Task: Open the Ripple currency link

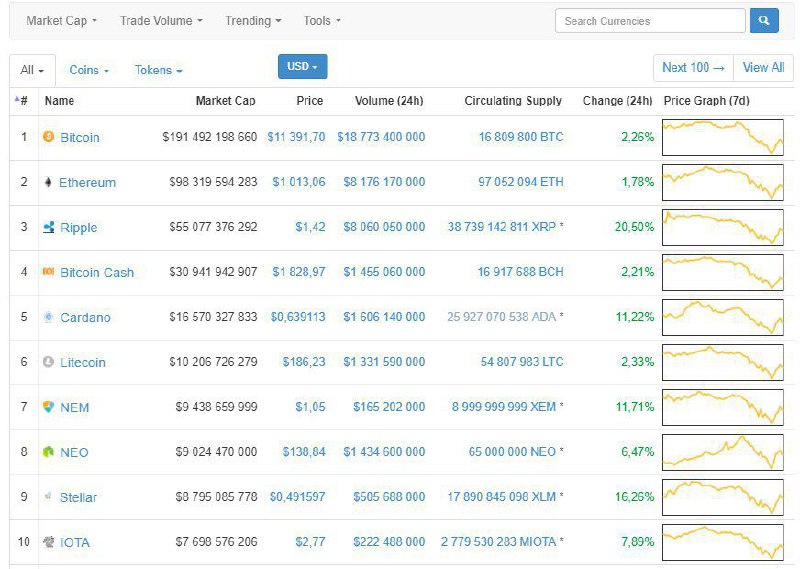Action: point(79,227)
